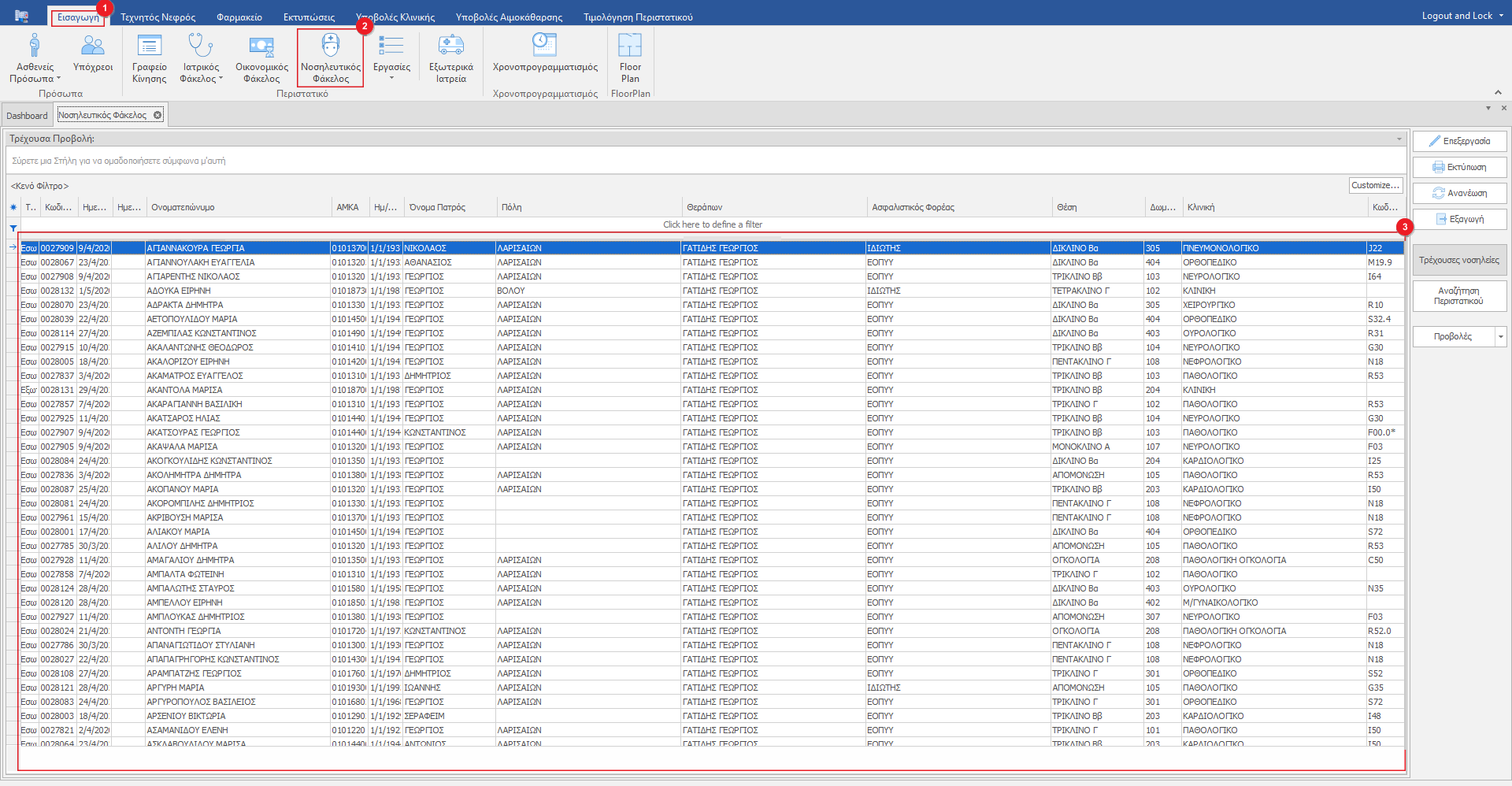Collapse the ribbon with the chevron arrow
The width and height of the screenshot is (1512, 786).
pos(1498,93)
